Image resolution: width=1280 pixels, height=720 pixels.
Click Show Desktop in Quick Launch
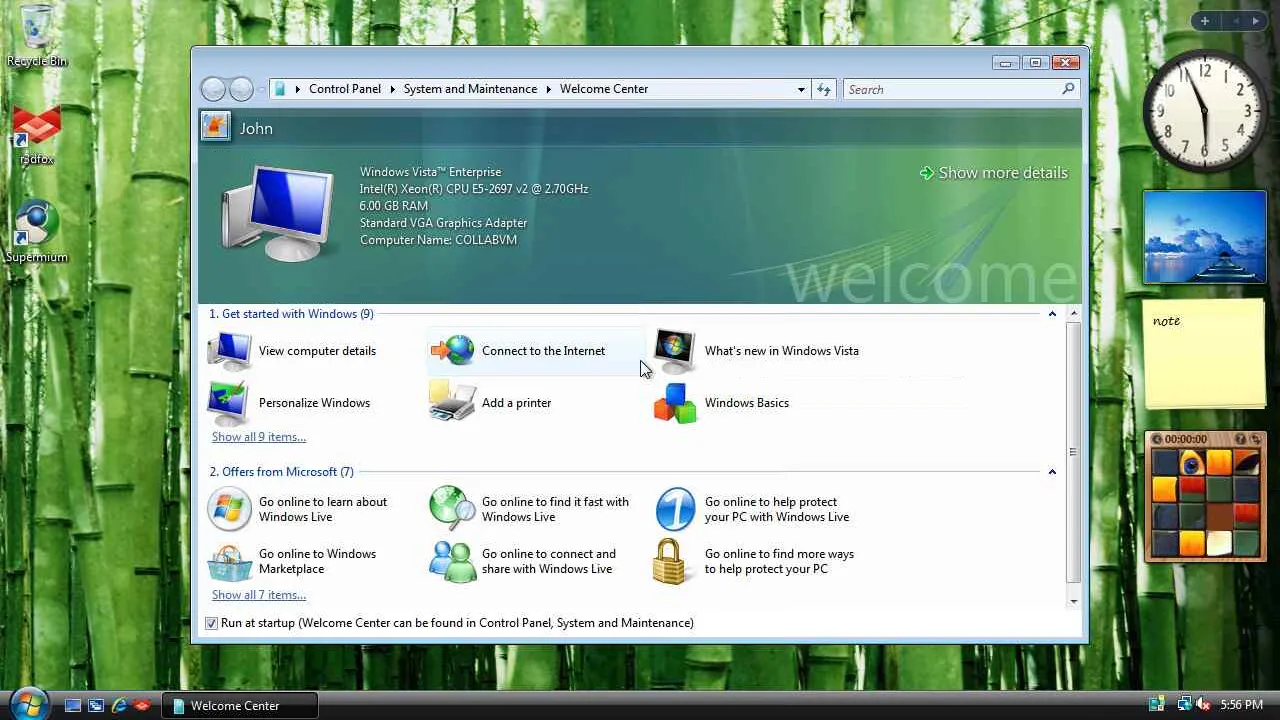73,705
